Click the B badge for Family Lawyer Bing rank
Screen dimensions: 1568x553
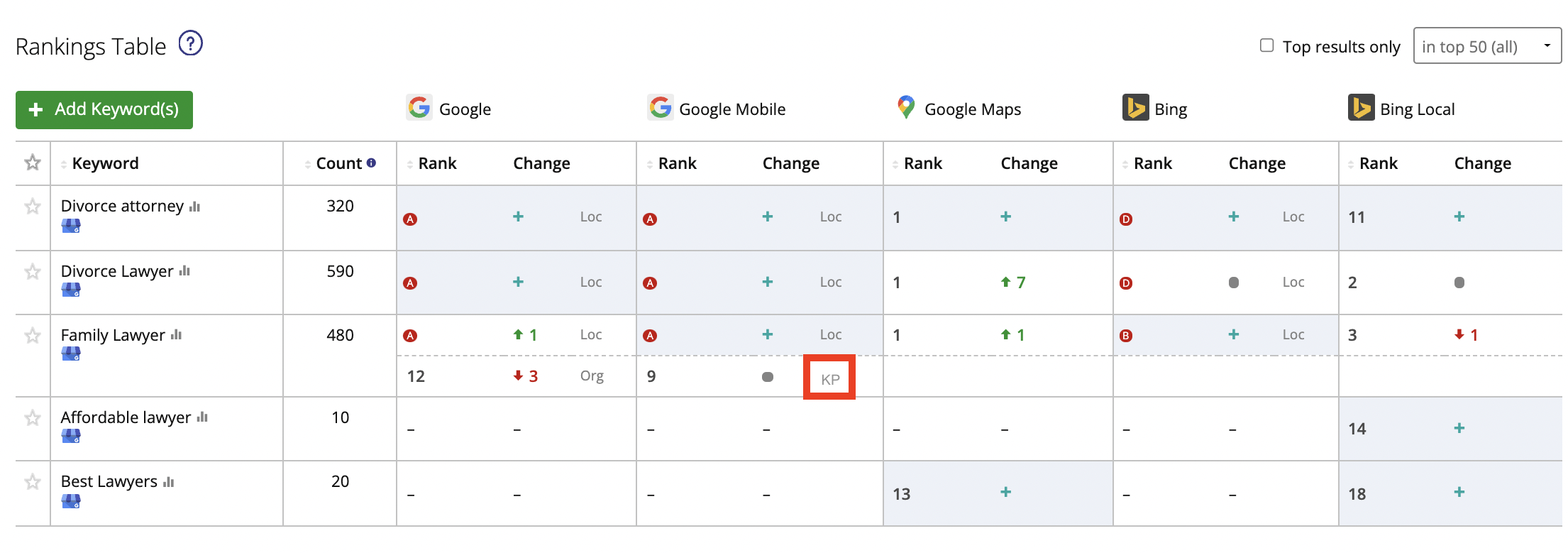point(1127,334)
